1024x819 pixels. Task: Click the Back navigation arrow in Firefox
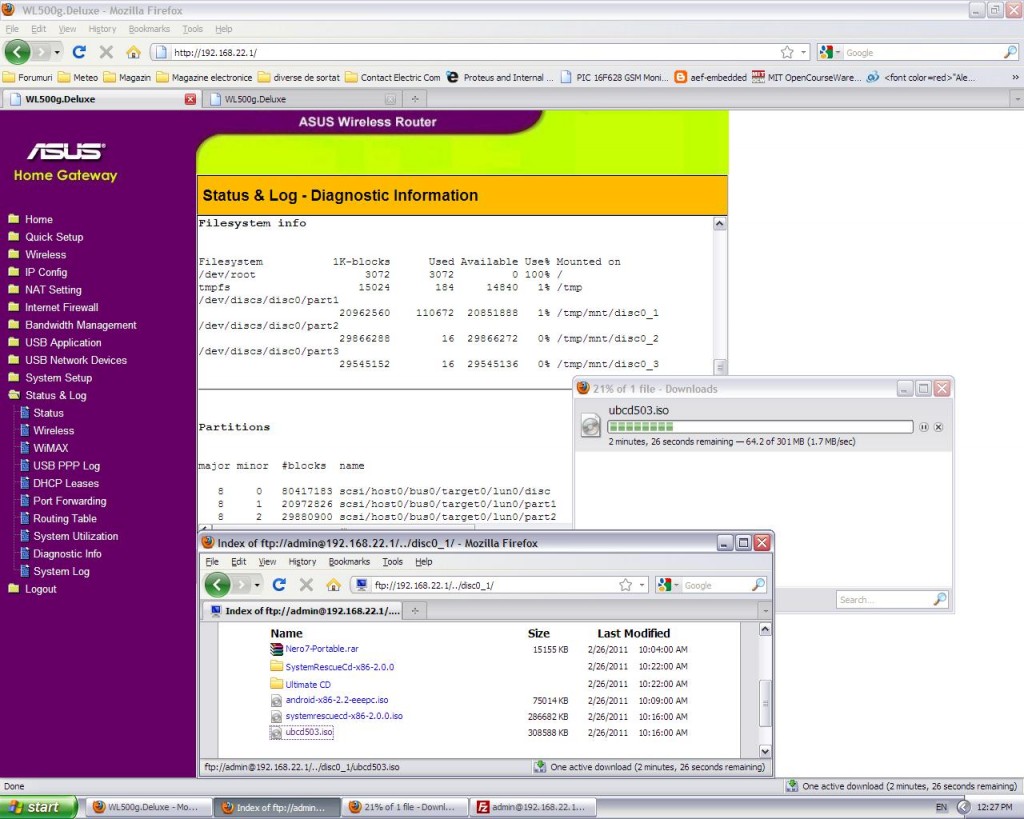[17, 51]
